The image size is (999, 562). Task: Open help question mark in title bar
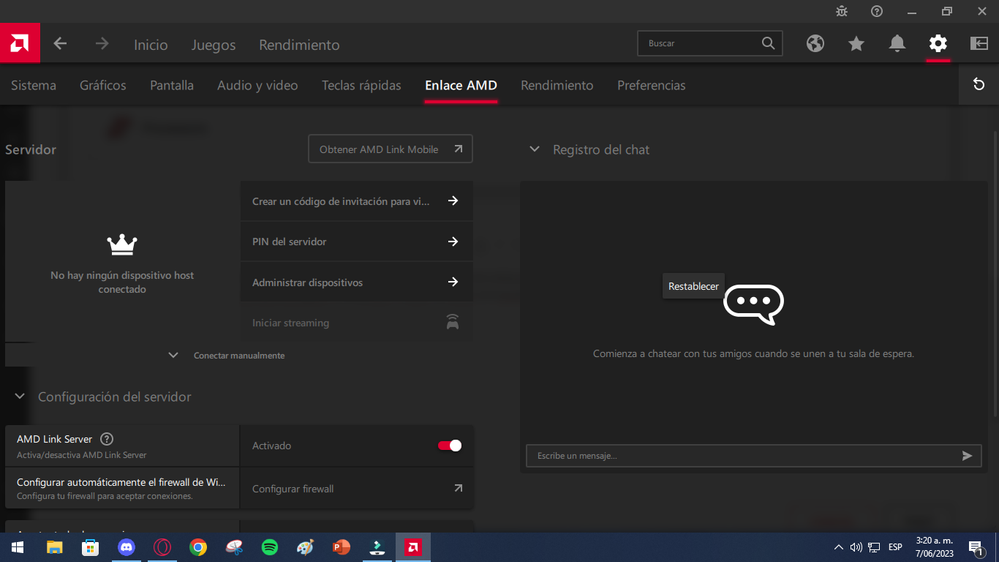[877, 11]
